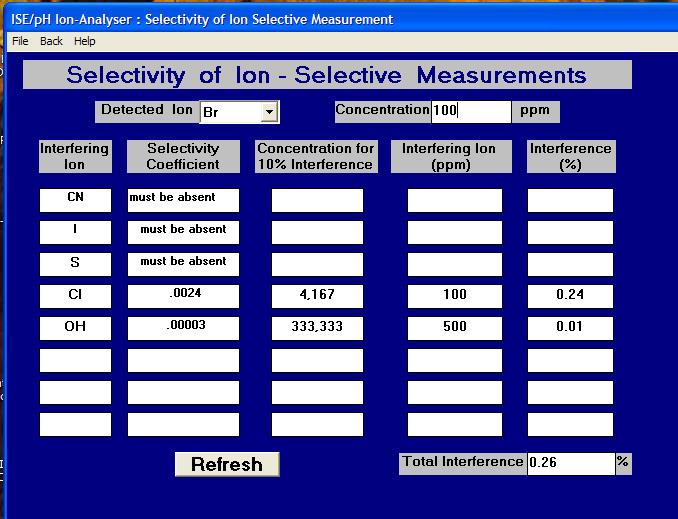Expand the Detected Ion dropdown arrow
Screen dimensions: 678x519
click(269, 112)
